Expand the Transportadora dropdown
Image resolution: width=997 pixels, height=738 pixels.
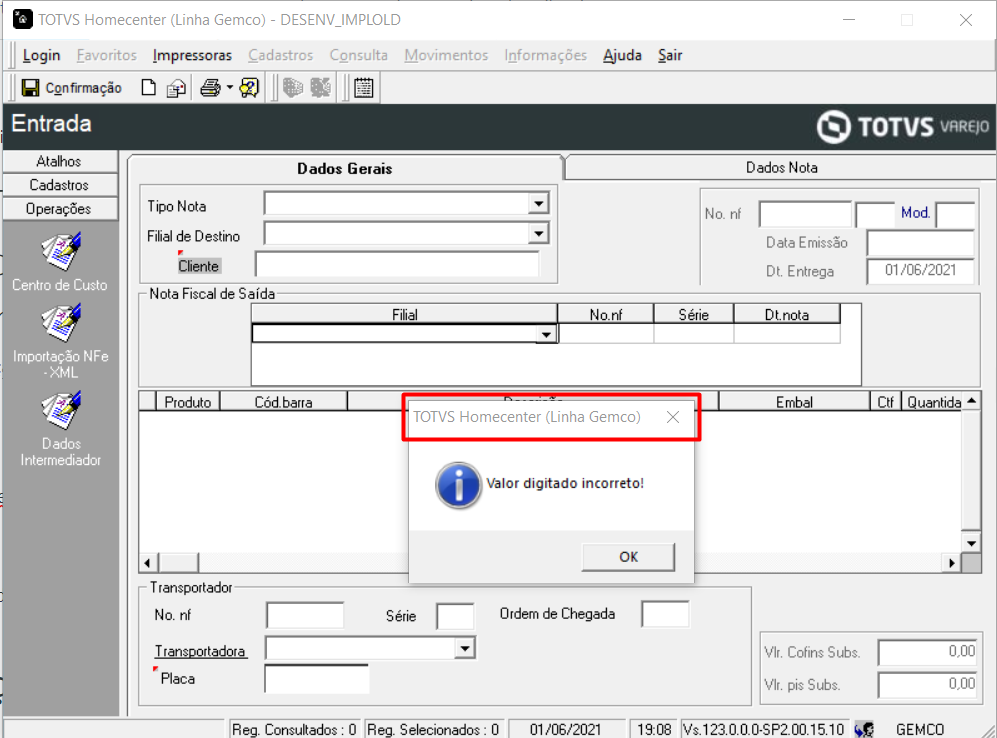point(465,648)
